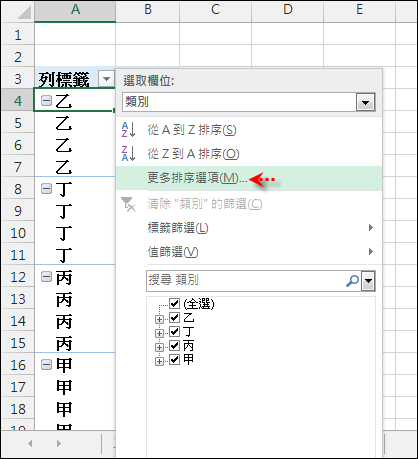Select row 2 header

pos(18,57)
